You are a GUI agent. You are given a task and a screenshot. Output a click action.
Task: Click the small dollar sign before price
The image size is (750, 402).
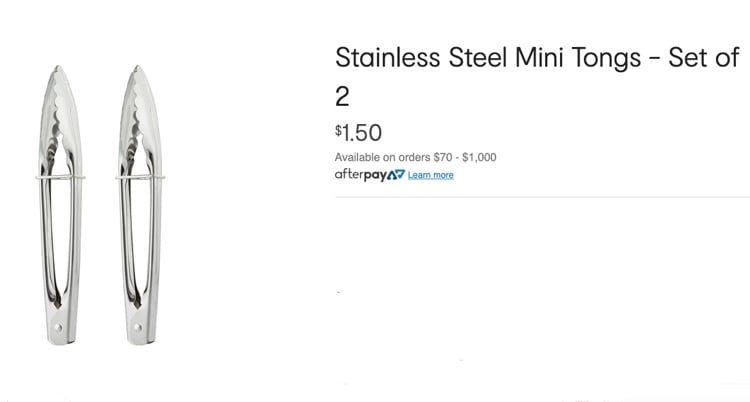(338, 129)
